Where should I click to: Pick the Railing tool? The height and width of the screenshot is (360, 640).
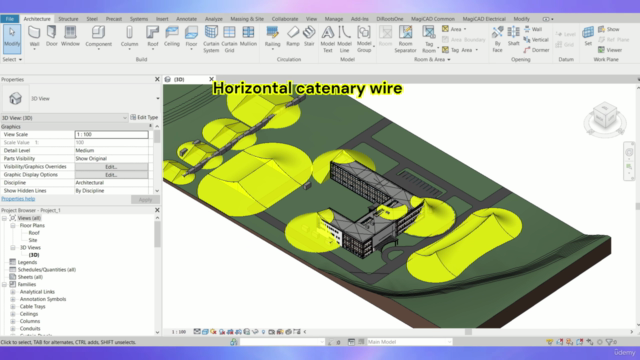click(272, 37)
